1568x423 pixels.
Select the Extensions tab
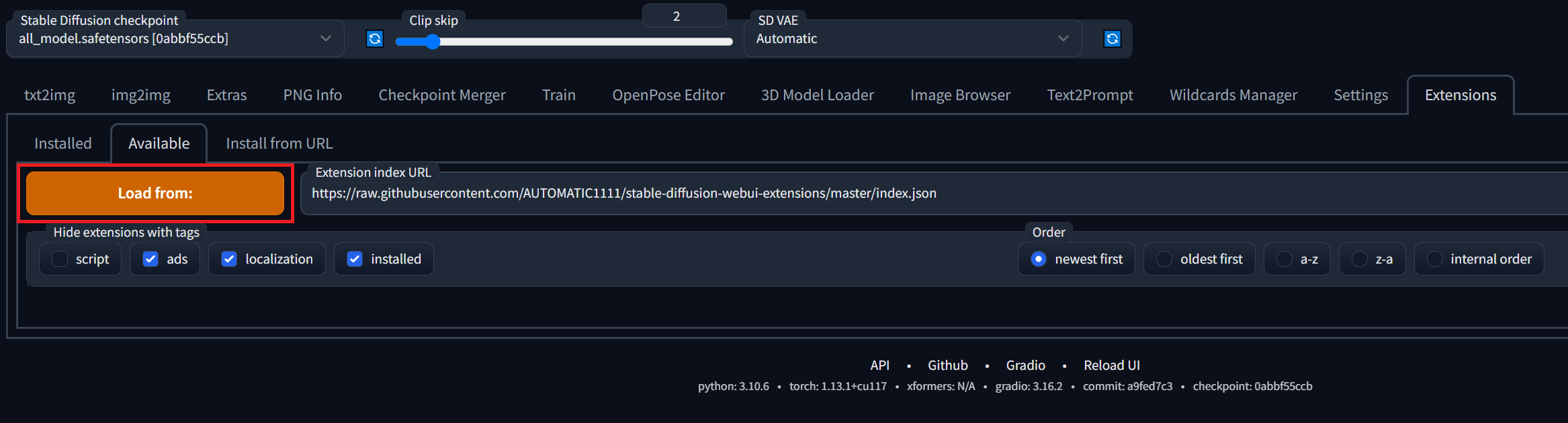[x=1461, y=95]
